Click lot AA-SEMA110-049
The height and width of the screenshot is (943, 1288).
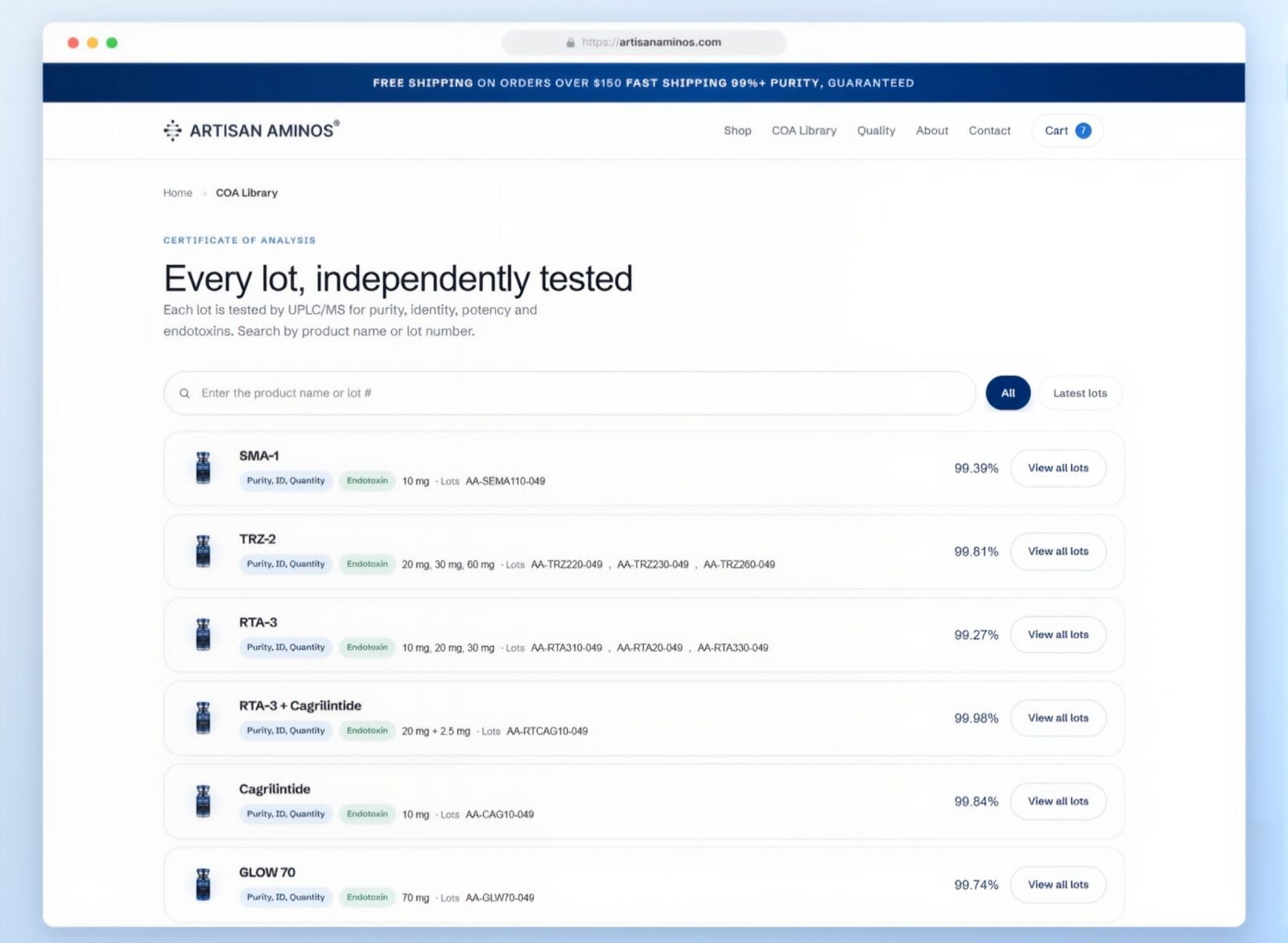tap(506, 481)
